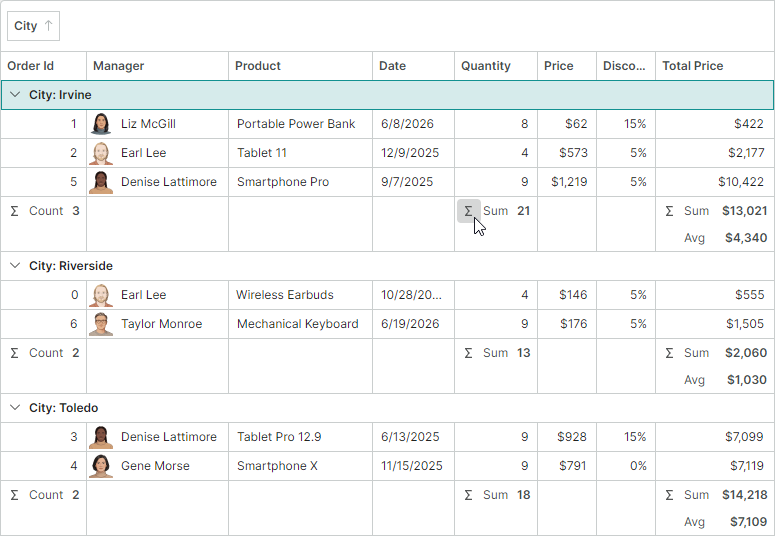This screenshot has width=775, height=536.
Task: Click the sigma icon beside Toledo Quantity Sum
Action: pyautogui.click(x=469, y=495)
